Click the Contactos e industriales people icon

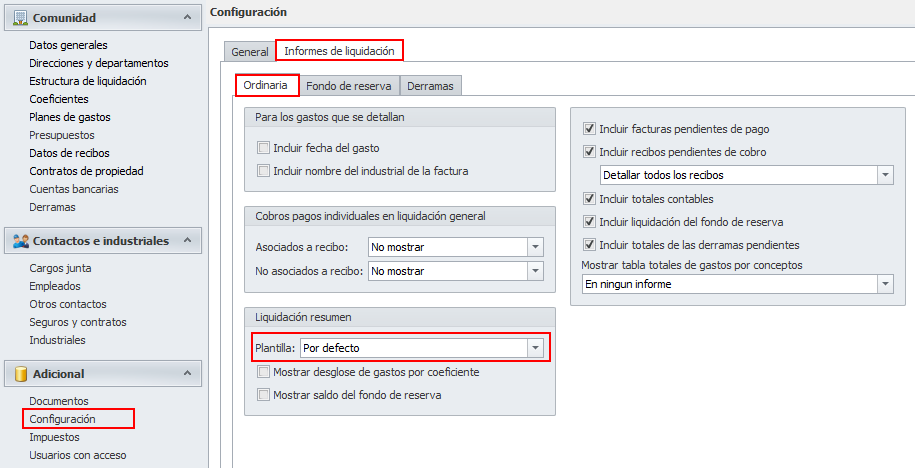[x=20, y=241]
